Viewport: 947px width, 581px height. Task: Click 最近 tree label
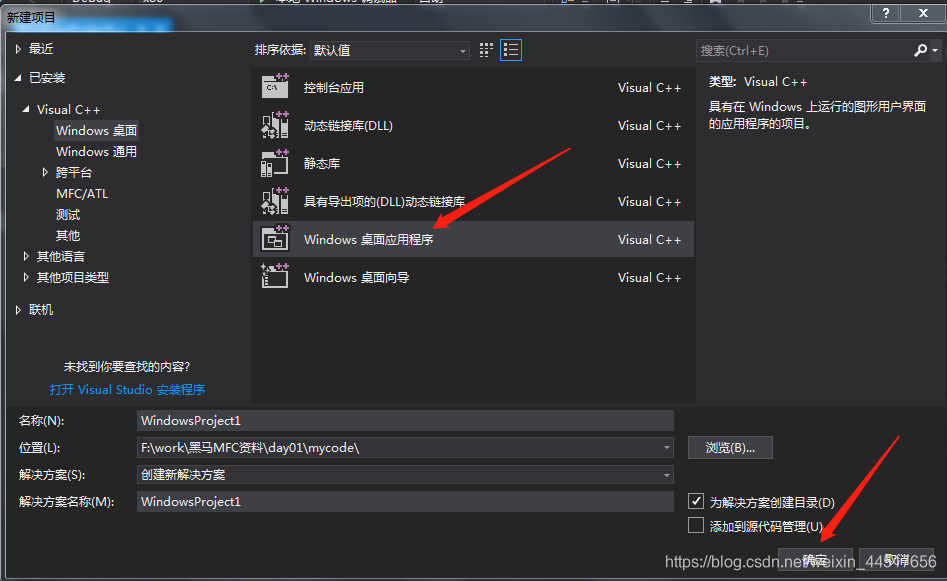(x=41, y=49)
